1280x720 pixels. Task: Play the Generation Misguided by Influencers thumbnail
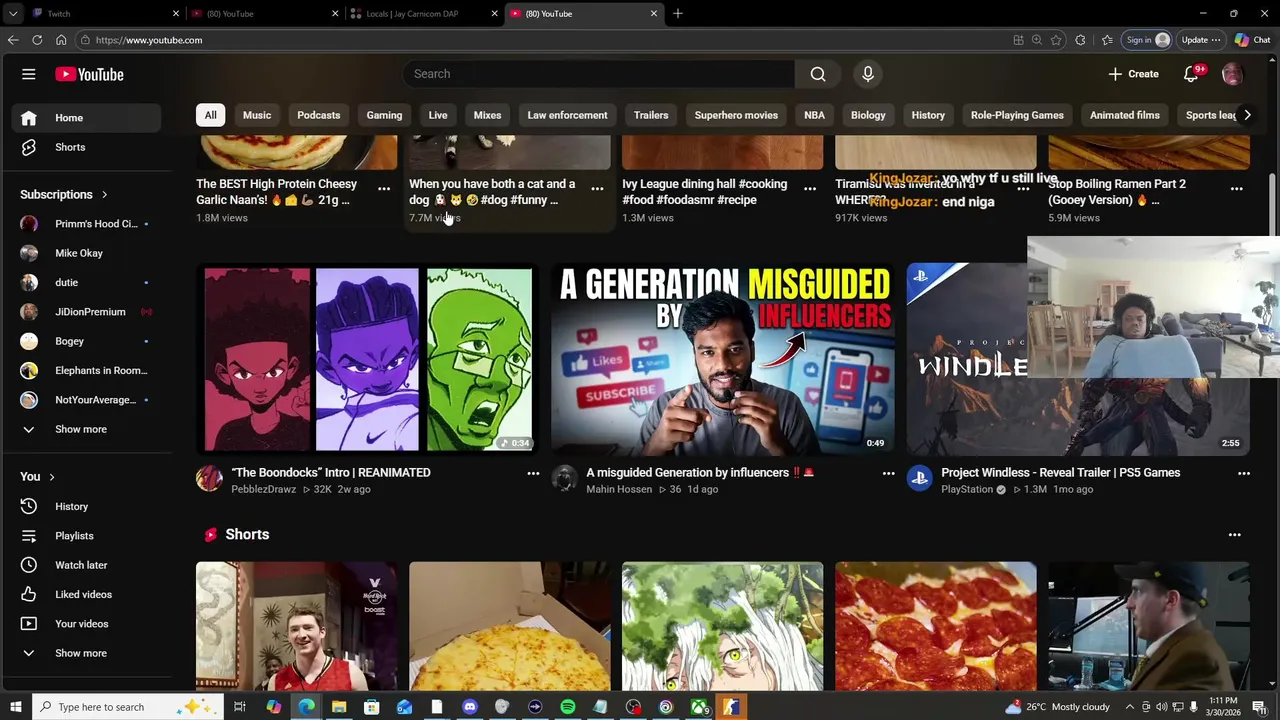coord(722,359)
